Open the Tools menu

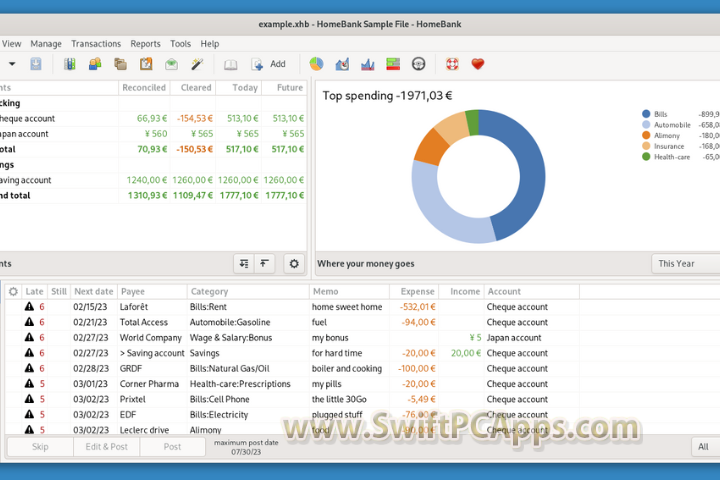pos(180,44)
